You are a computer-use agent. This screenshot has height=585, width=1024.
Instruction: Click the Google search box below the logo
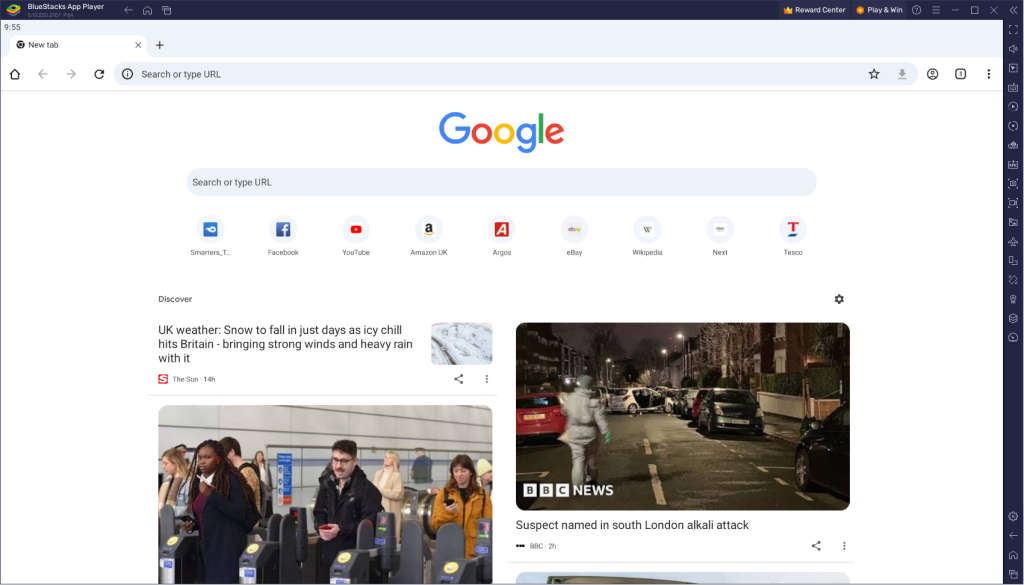(502, 182)
